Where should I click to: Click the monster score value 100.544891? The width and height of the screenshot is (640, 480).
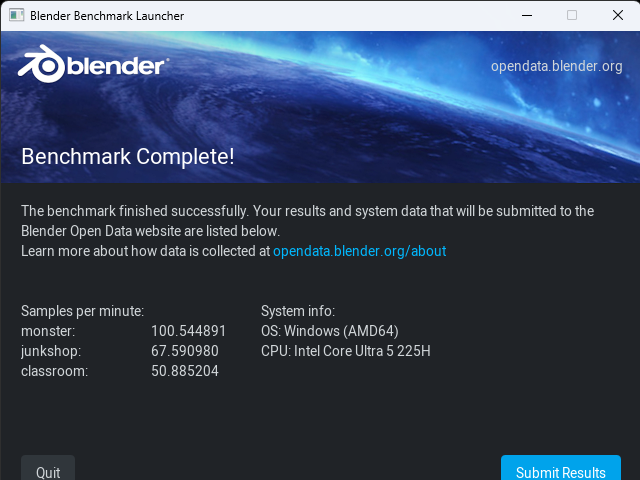[x=189, y=331]
